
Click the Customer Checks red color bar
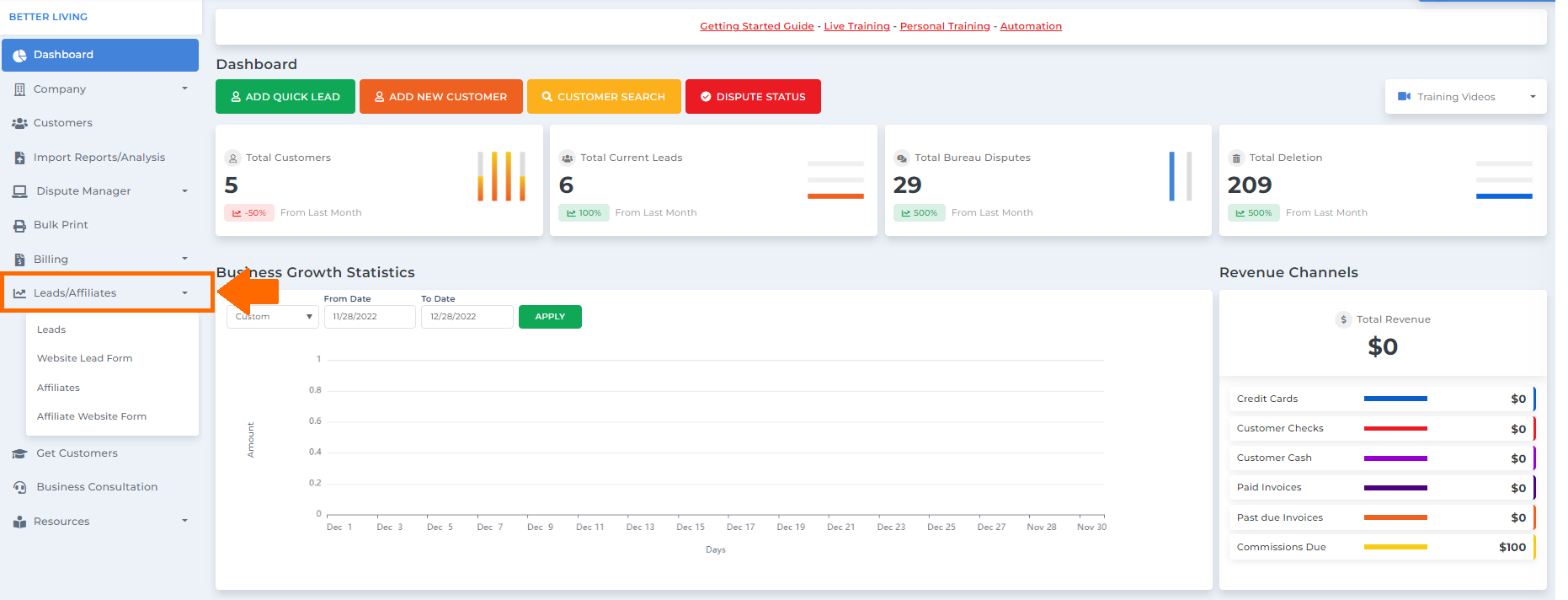1395,428
